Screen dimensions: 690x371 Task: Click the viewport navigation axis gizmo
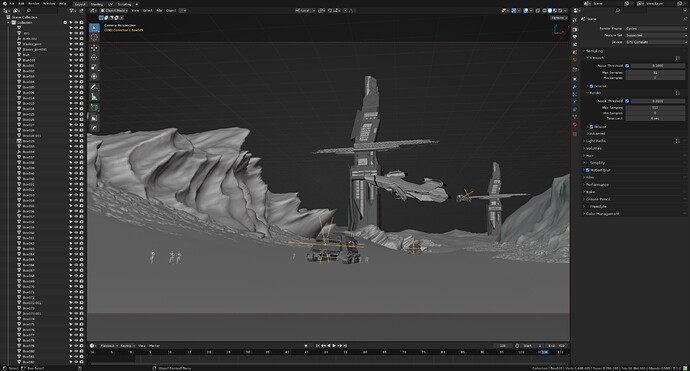tap(558, 30)
